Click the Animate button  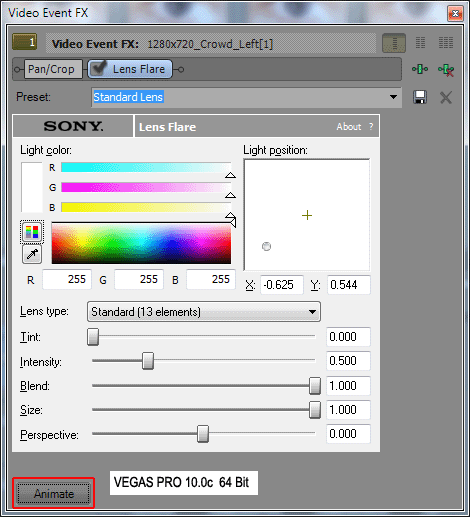(x=53, y=493)
